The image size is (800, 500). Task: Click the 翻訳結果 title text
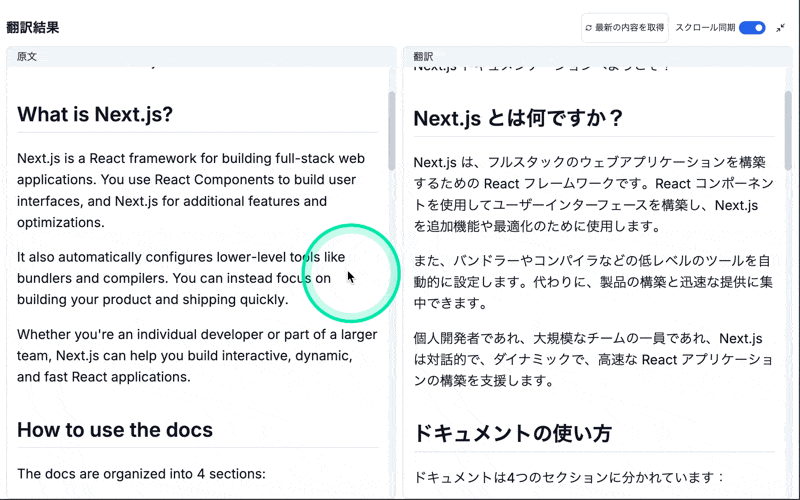click(x=33, y=27)
